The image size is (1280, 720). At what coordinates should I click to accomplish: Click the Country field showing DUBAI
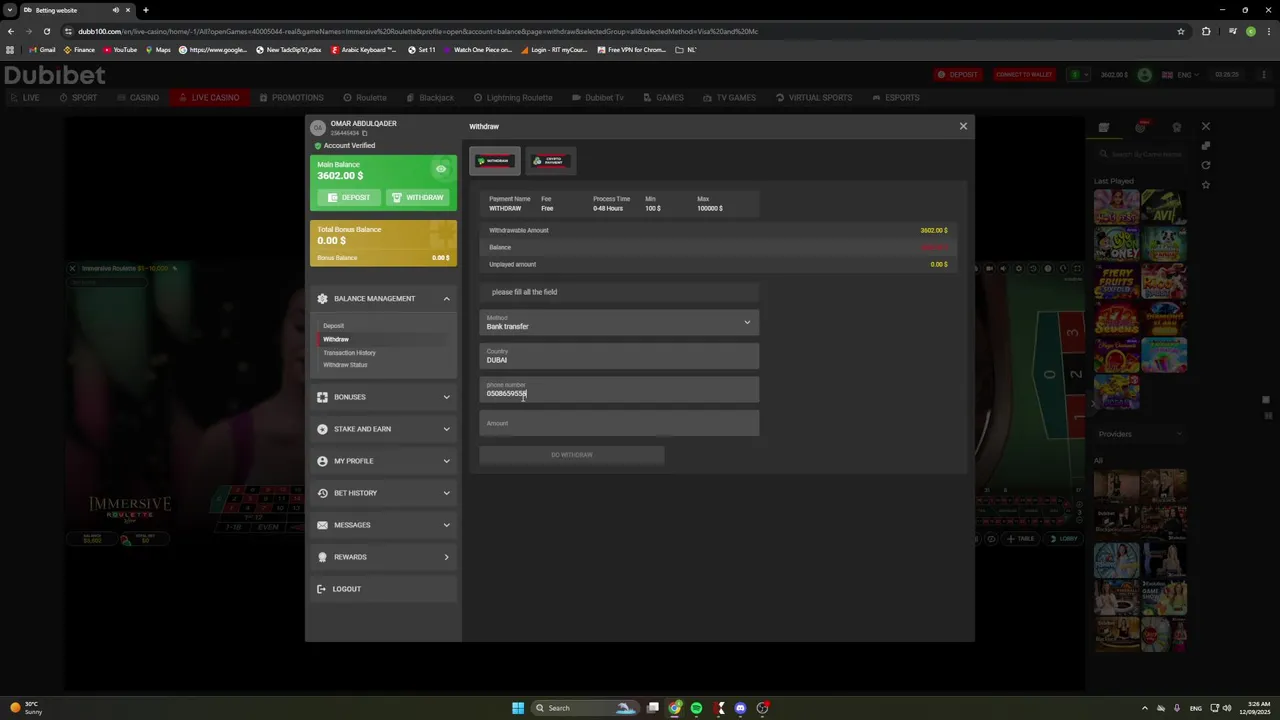619,356
